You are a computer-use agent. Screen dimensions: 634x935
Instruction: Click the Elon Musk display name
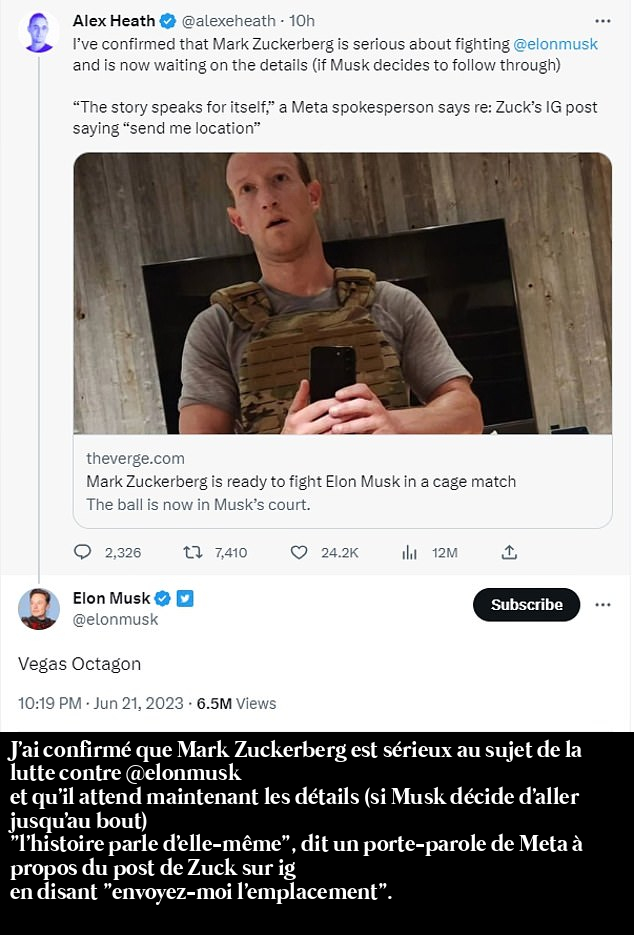coord(111,598)
